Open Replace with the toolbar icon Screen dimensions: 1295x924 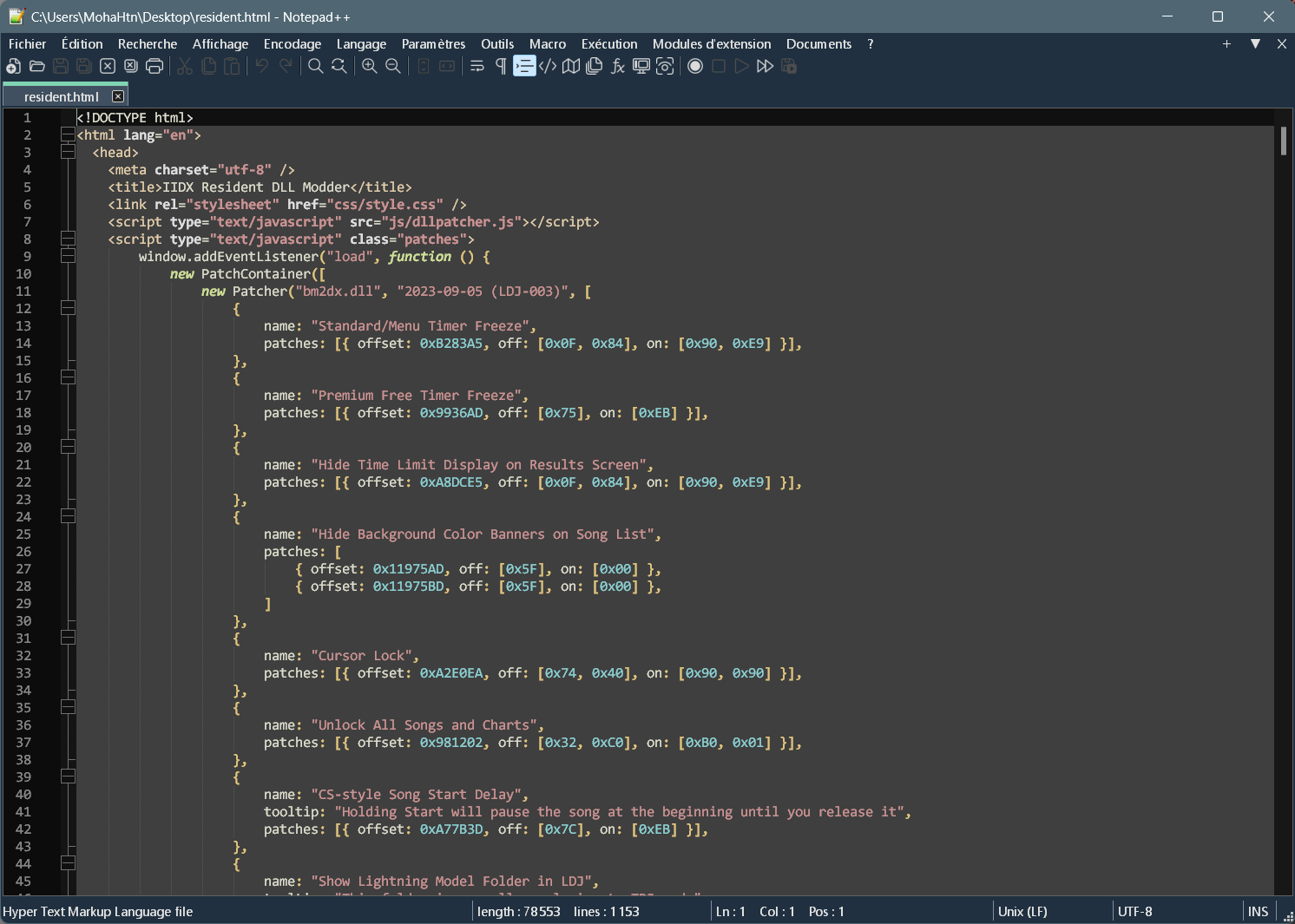coord(339,67)
